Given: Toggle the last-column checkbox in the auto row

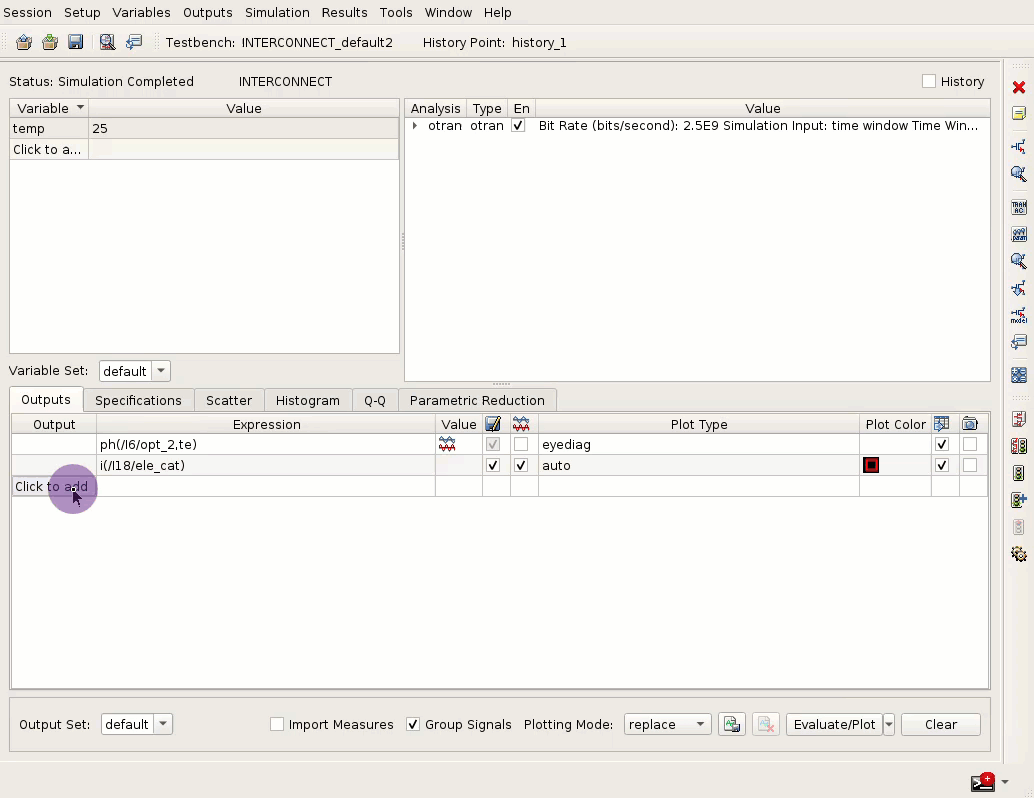Looking at the screenshot, I should 969,466.
